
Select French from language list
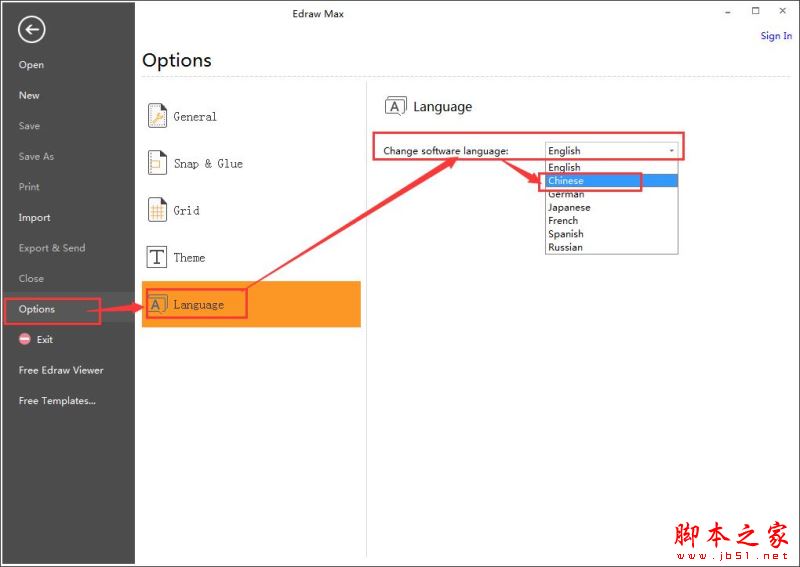click(611, 220)
